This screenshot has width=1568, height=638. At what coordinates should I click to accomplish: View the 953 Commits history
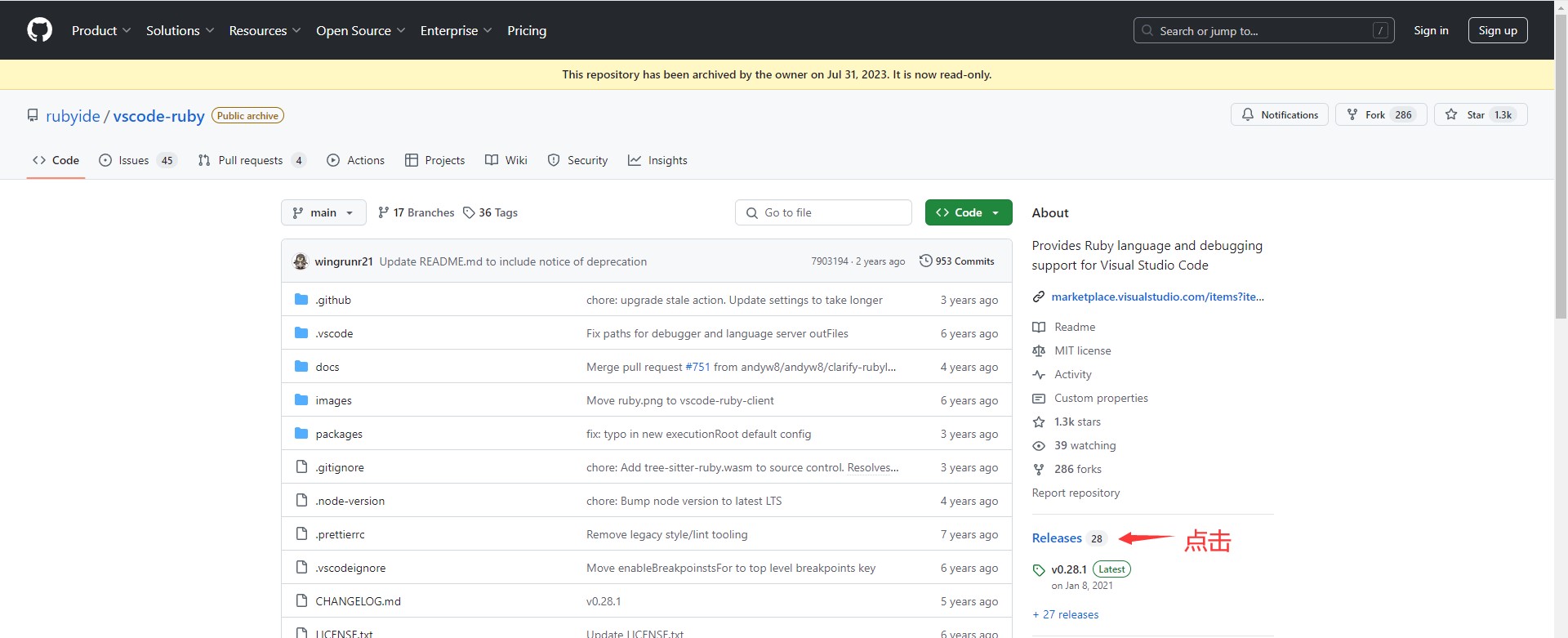(956, 261)
